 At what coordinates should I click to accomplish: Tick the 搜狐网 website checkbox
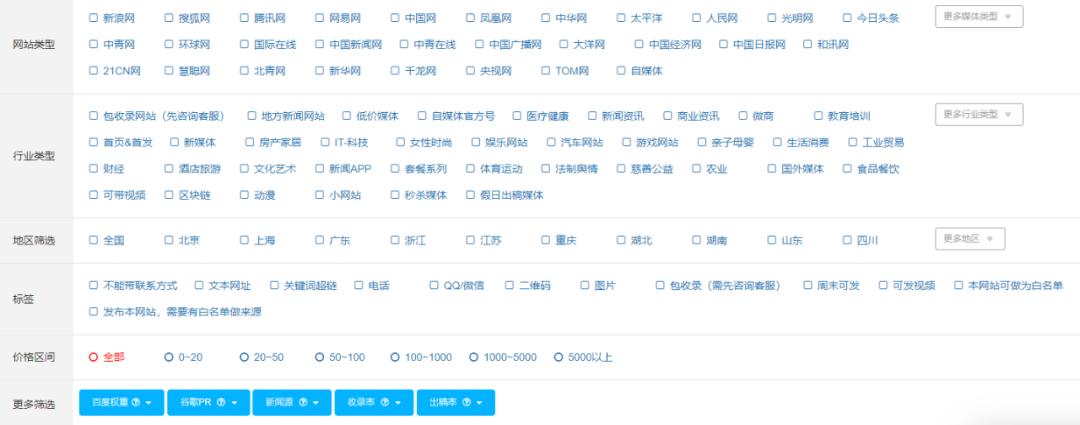coord(169,18)
